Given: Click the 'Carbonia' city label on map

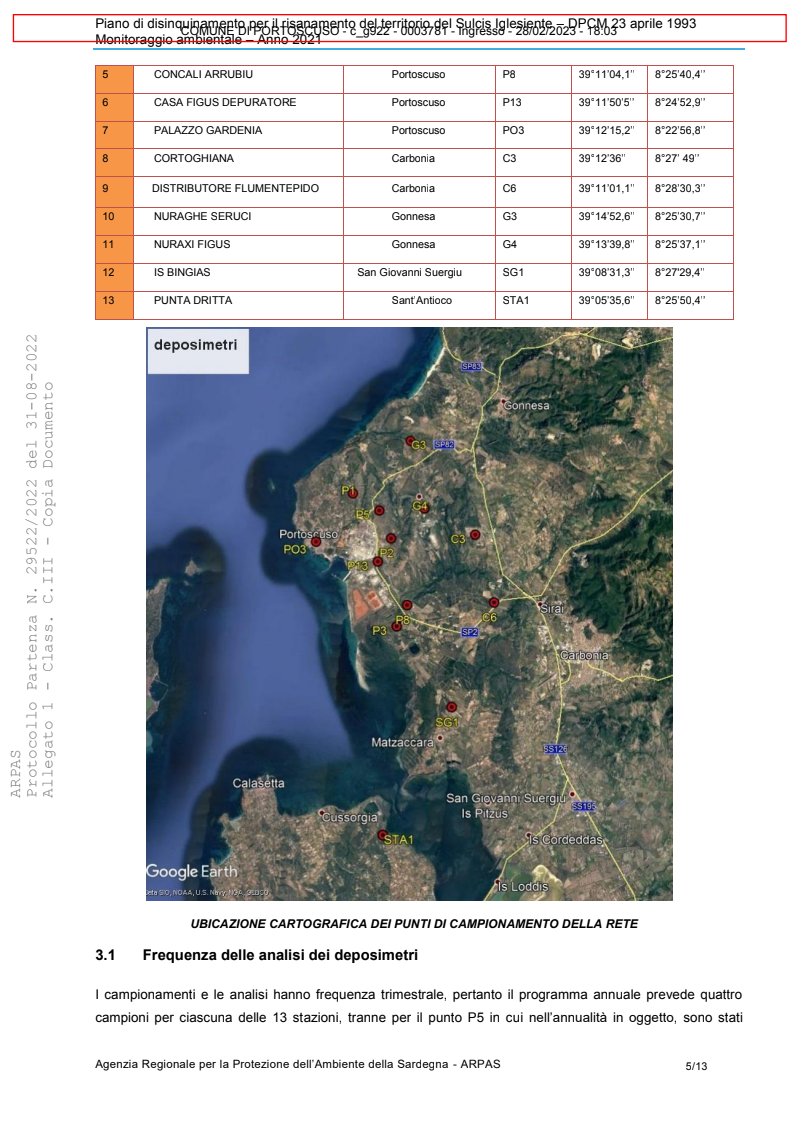Looking at the screenshot, I should [x=584, y=655].
